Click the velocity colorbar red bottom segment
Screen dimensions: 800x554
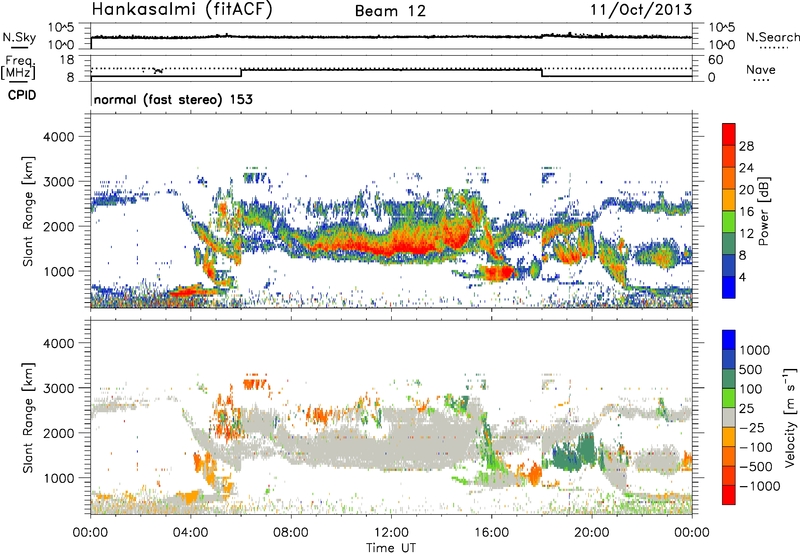[729, 495]
